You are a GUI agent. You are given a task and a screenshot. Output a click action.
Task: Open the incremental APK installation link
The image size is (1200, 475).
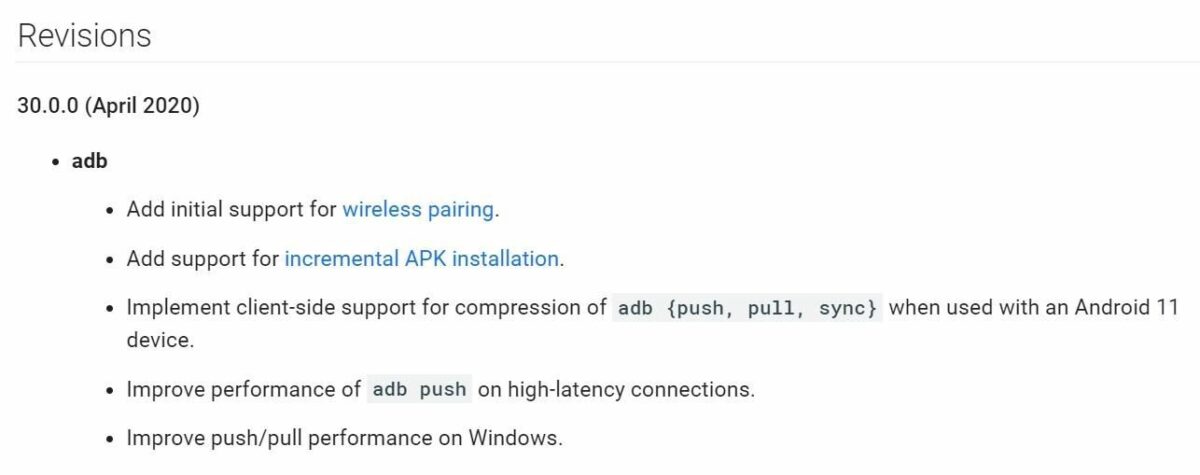[421, 259]
